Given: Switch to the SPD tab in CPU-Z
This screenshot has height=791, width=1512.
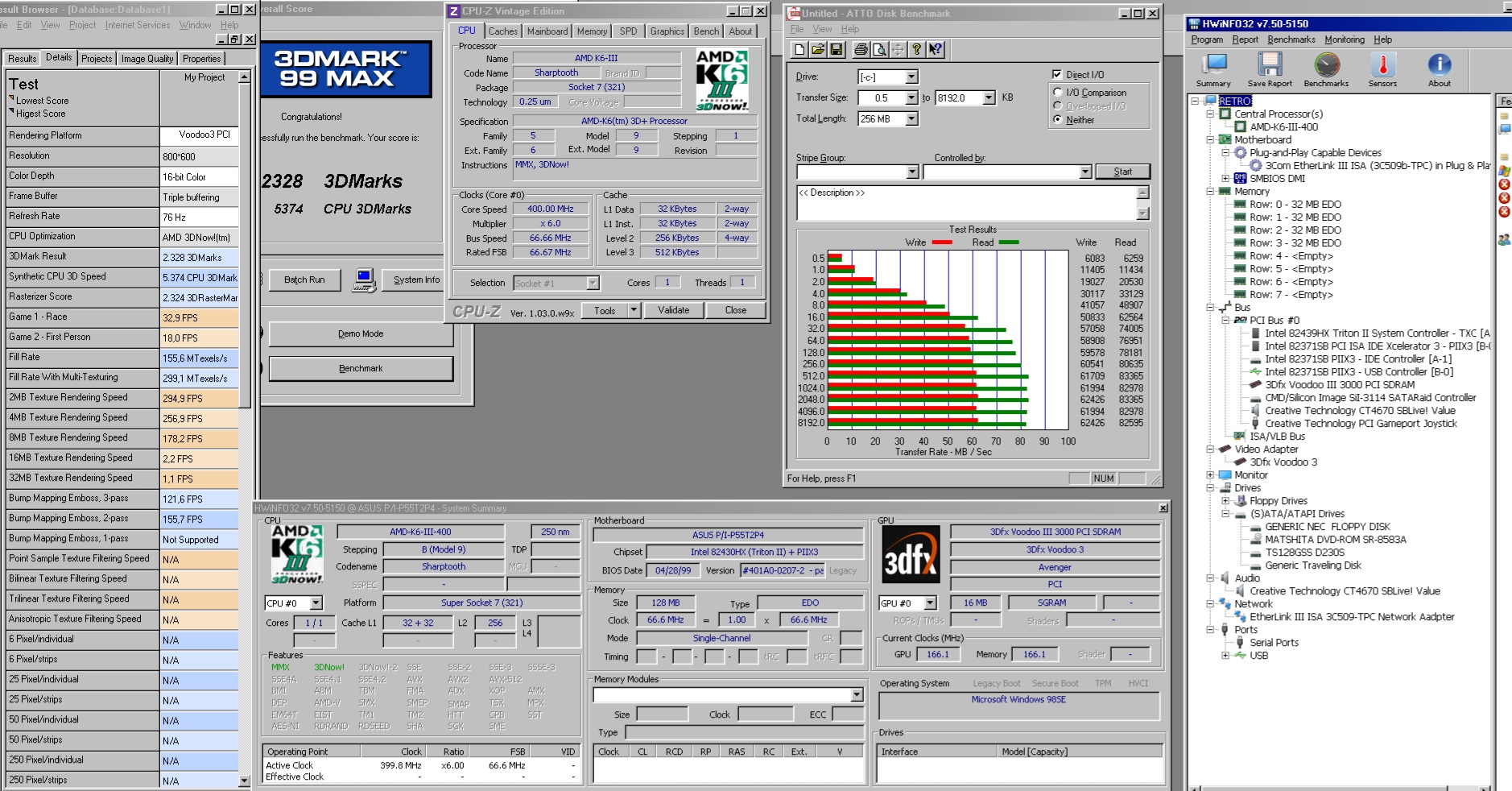Looking at the screenshot, I should 629,31.
